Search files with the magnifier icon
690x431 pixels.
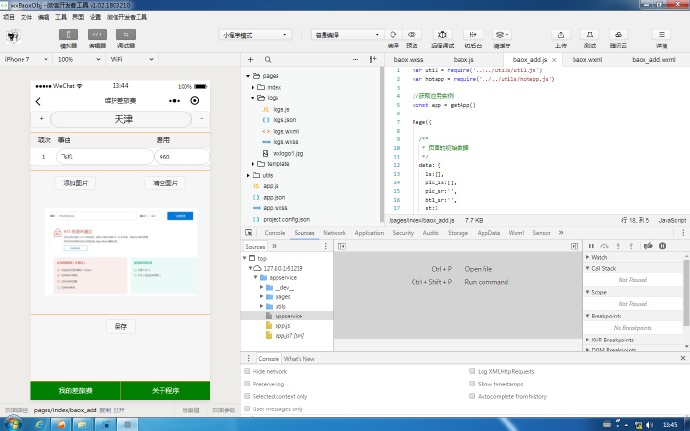pos(268,59)
